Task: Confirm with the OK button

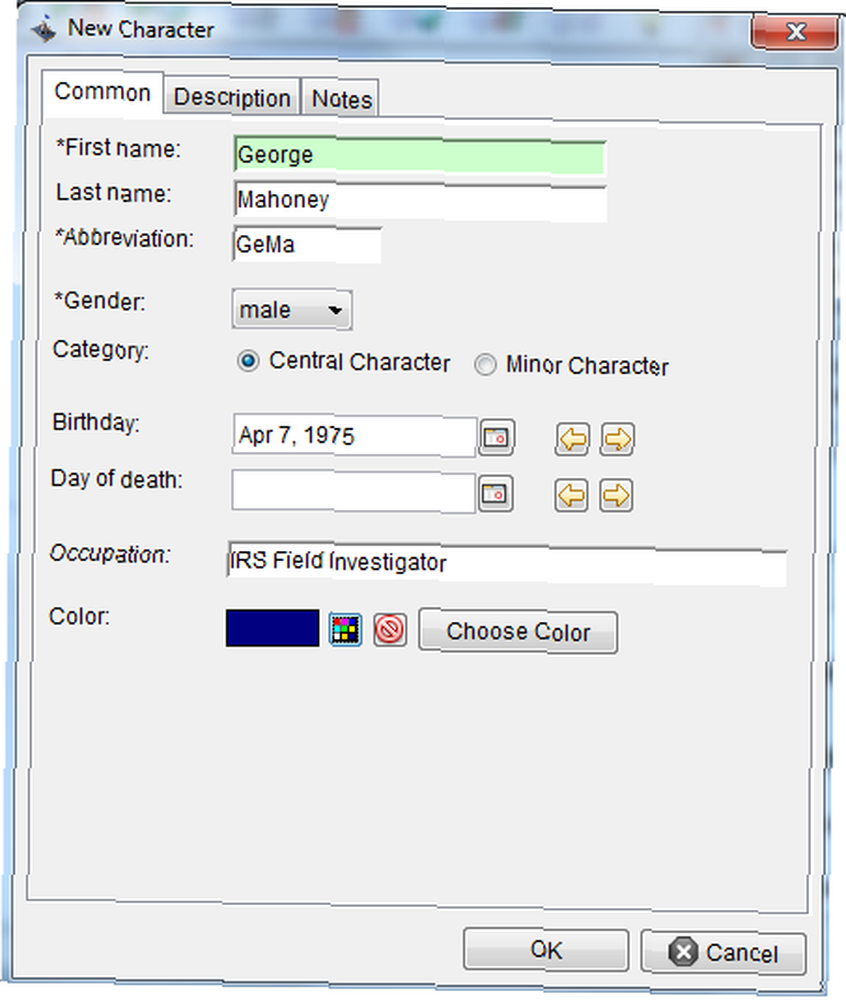Action: (x=546, y=950)
